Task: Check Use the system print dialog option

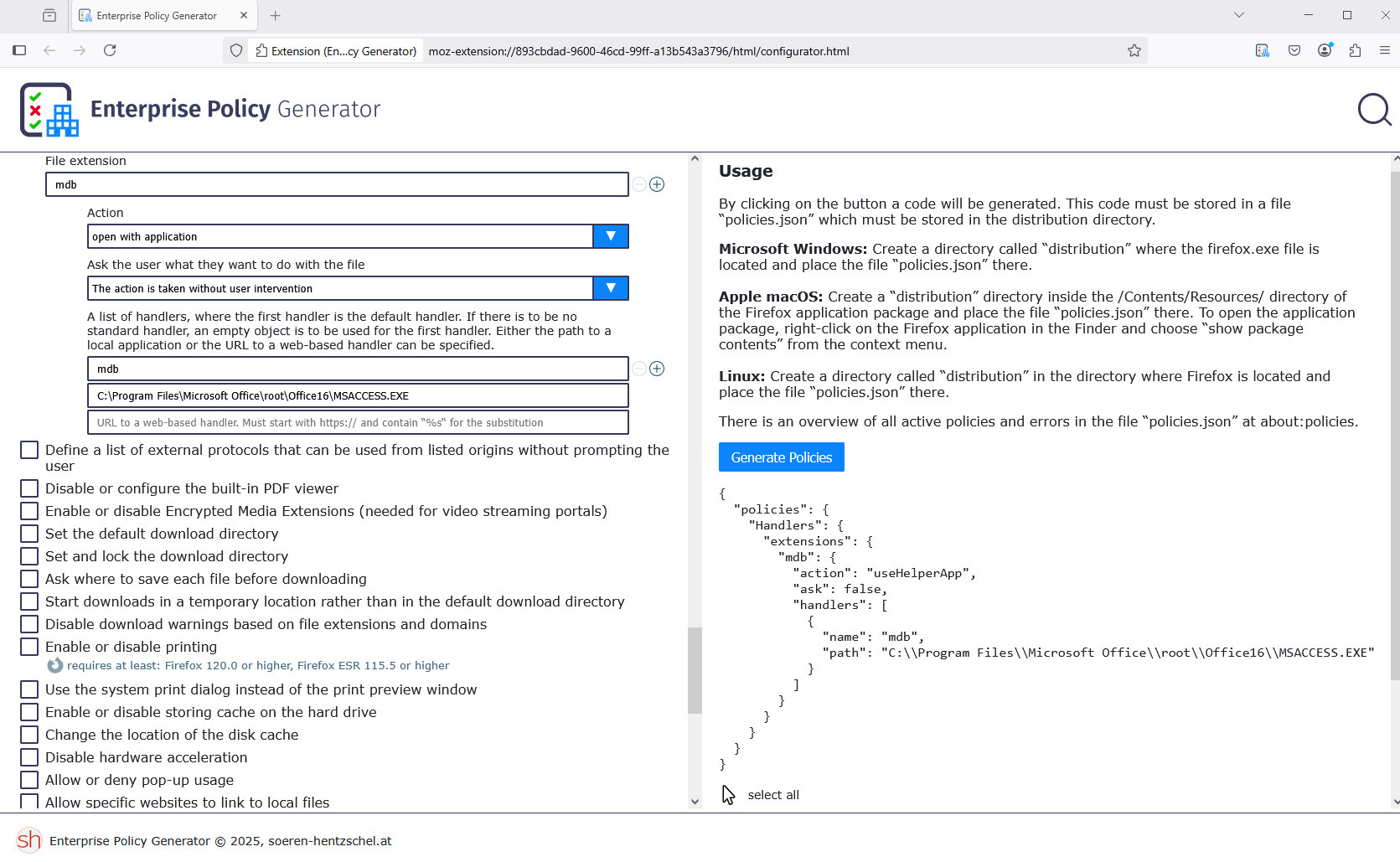Action: tap(29, 689)
